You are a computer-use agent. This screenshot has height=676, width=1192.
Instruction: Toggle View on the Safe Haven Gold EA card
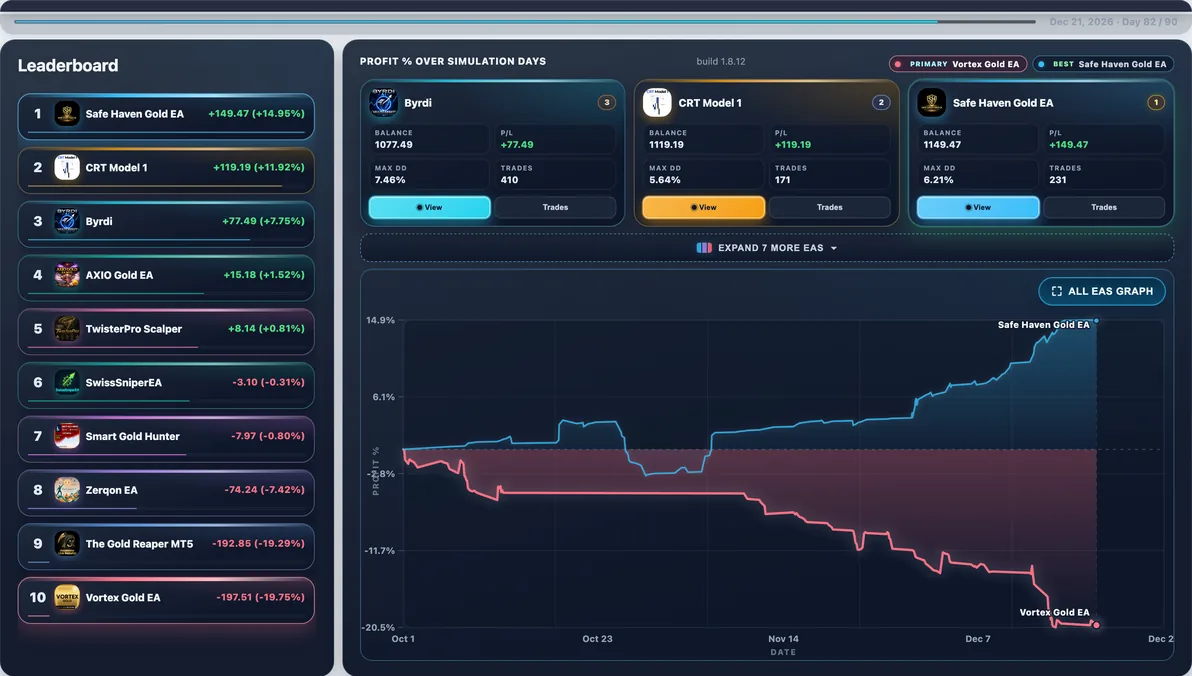(978, 208)
